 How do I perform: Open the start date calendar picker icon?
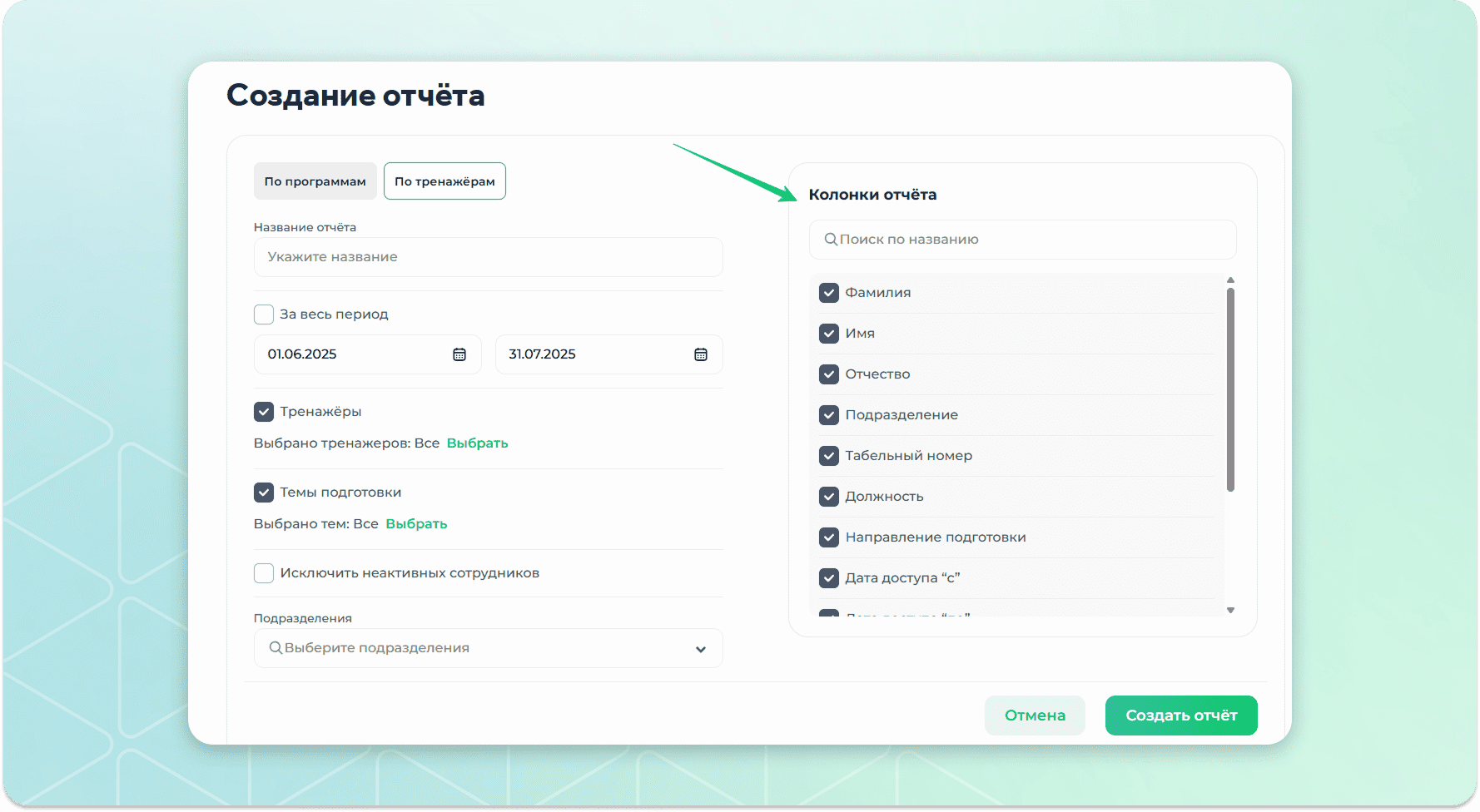tap(459, 354)
